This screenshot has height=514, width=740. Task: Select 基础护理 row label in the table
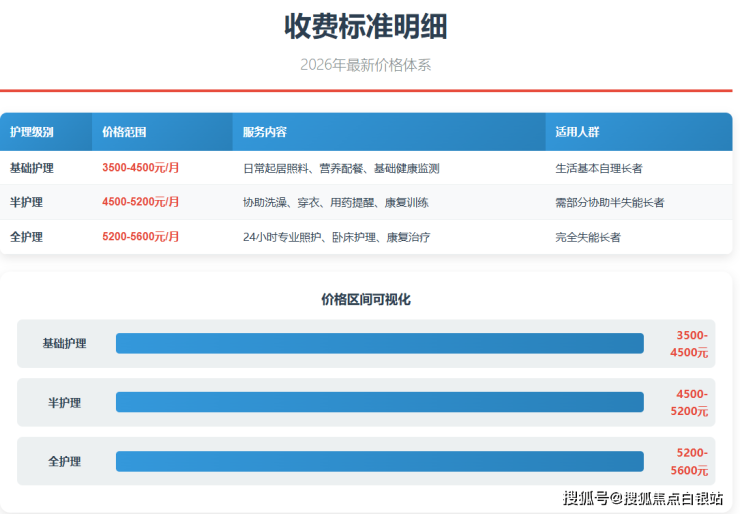32,168
